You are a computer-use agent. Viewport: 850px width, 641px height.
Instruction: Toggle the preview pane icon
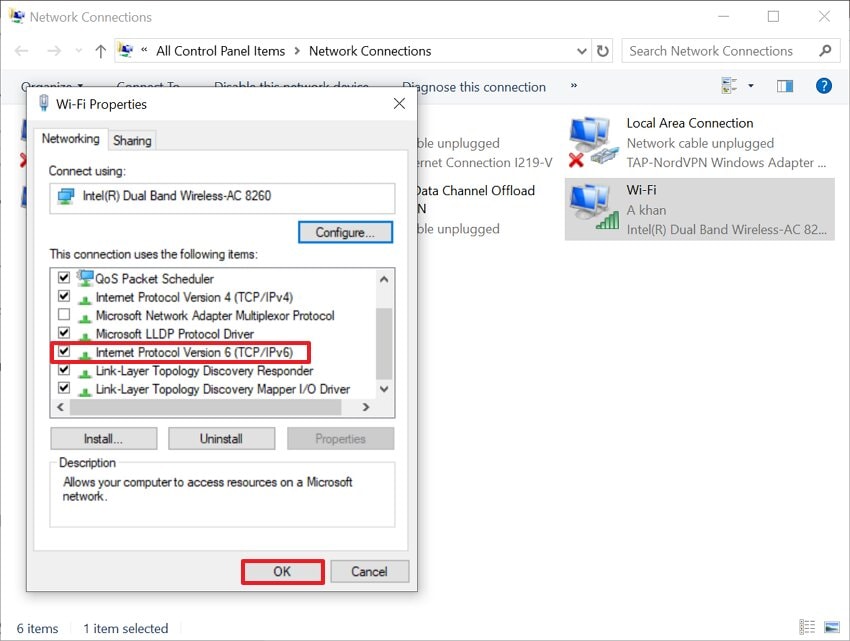[x=784, y=86]
